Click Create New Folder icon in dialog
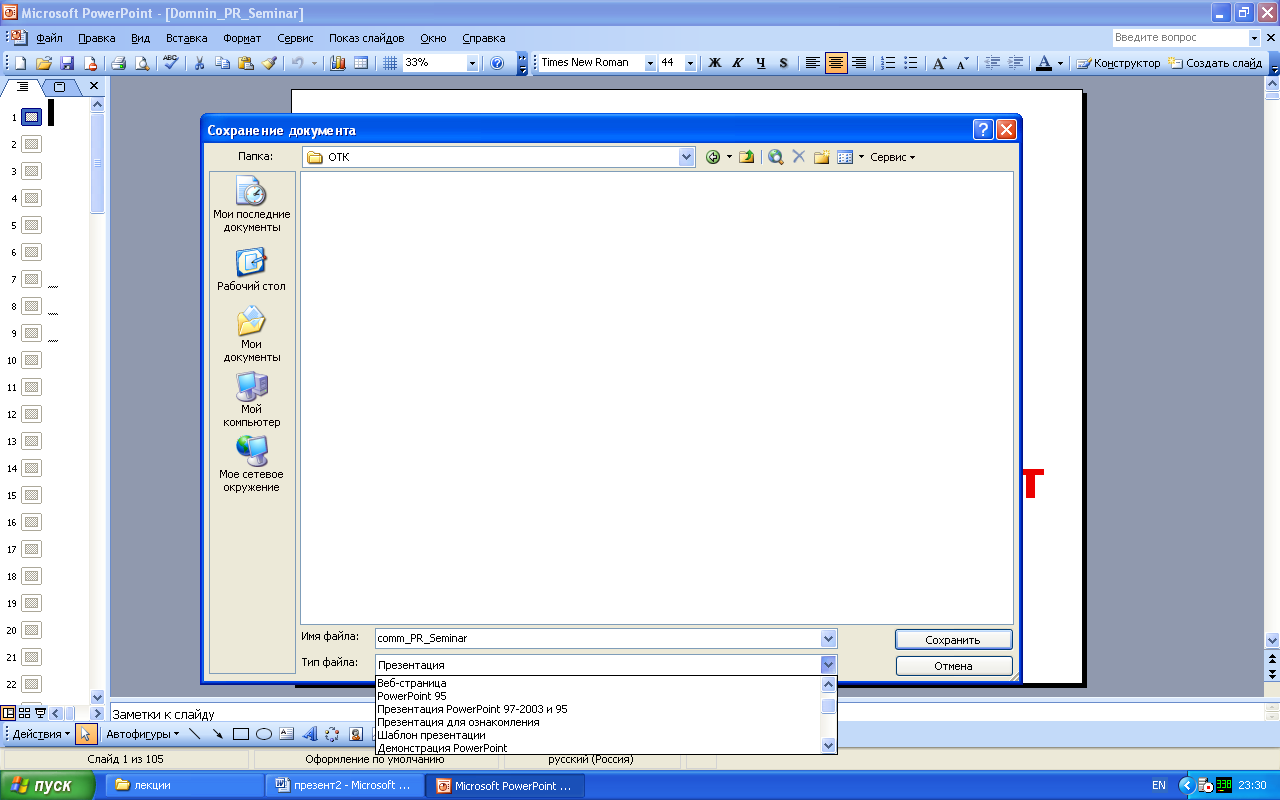Image resolution: width=1280 pixels, height=800 pixels. [x=822, y=157]
